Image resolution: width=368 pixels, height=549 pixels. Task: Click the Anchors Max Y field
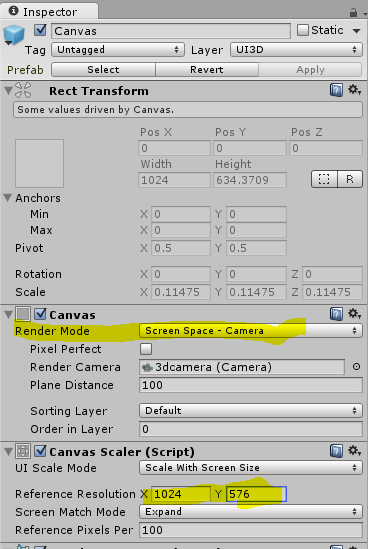[x=256, y=230]
